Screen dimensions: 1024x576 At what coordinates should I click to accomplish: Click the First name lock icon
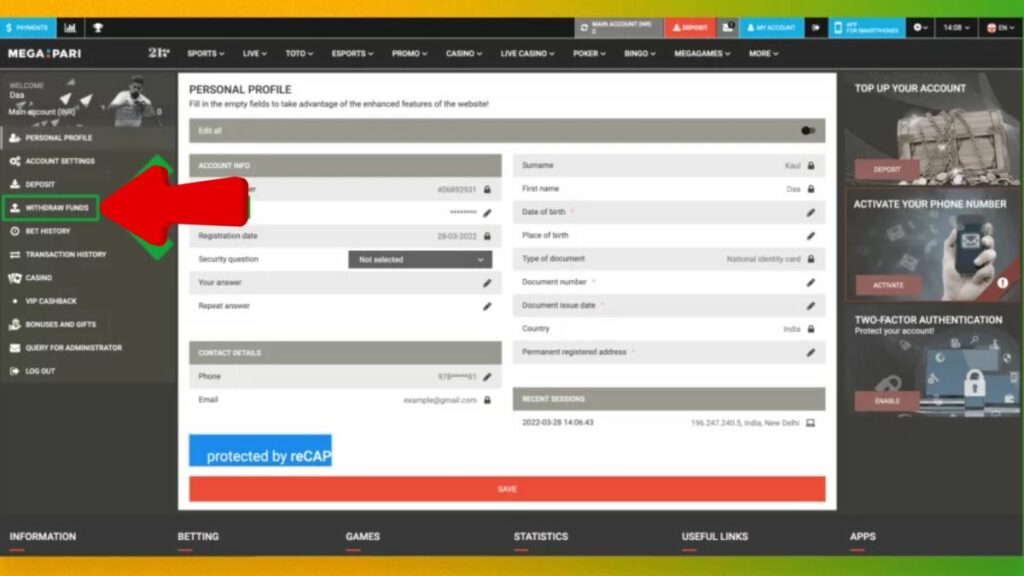811,189
